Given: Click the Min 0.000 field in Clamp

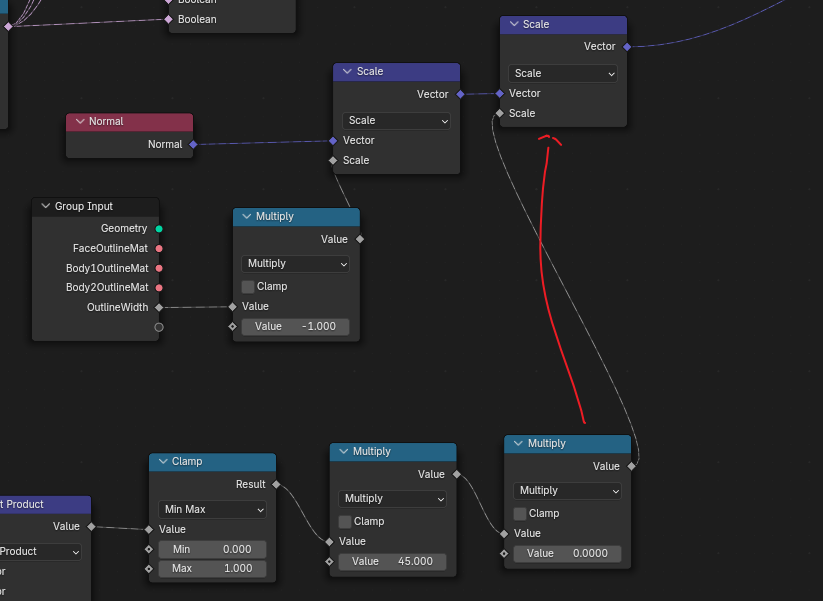Looking at the screenshot, I should (x=212, y=549).
